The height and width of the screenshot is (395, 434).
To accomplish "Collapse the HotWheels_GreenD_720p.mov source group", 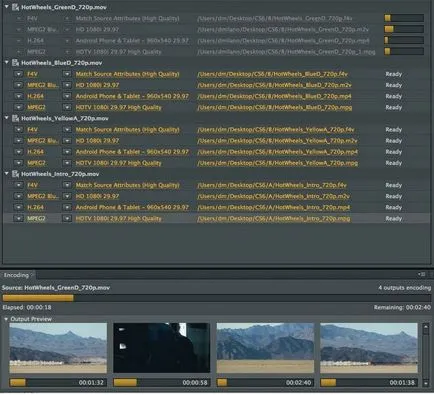I will click(6, 7).
